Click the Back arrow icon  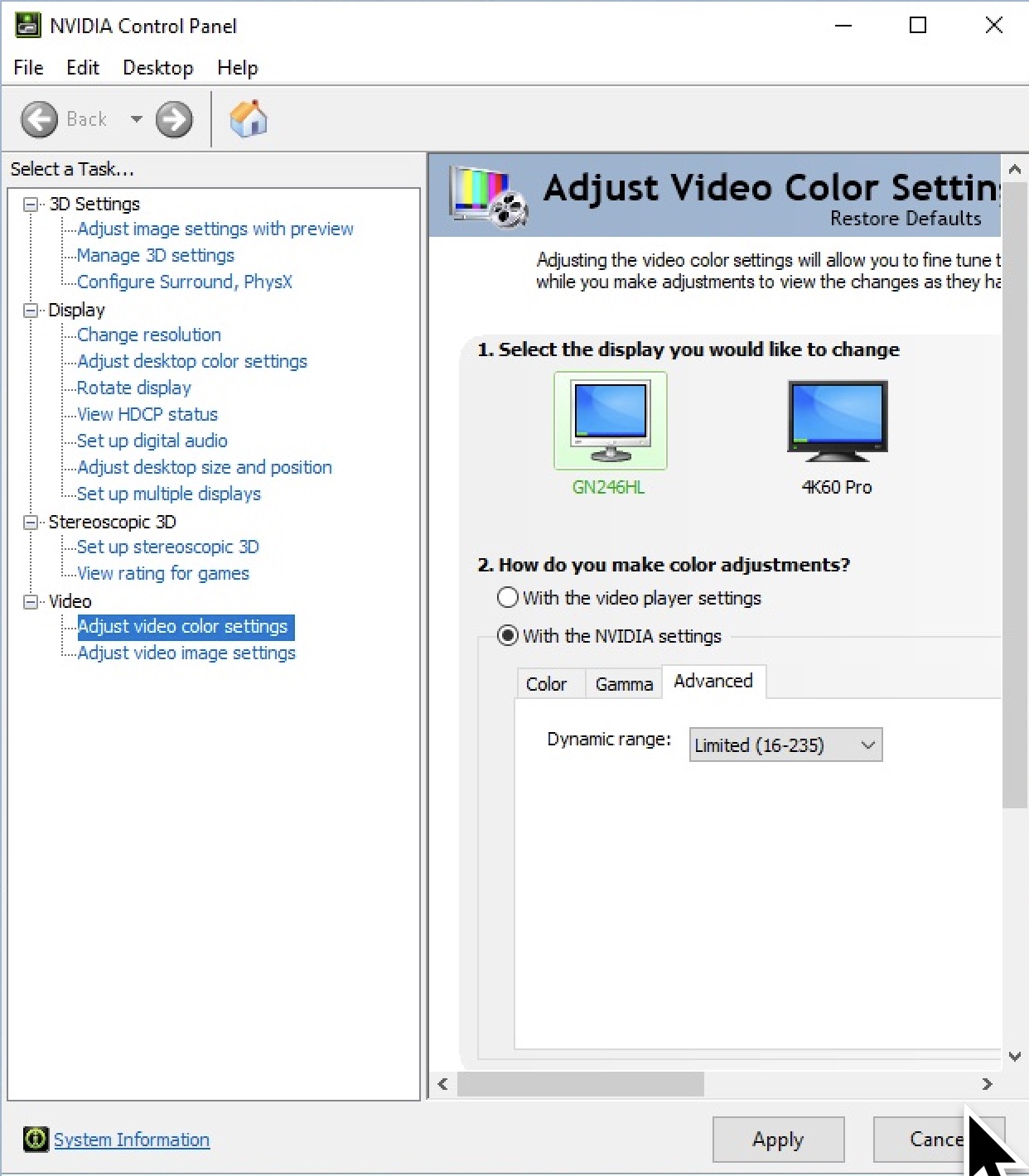[39, 119]
